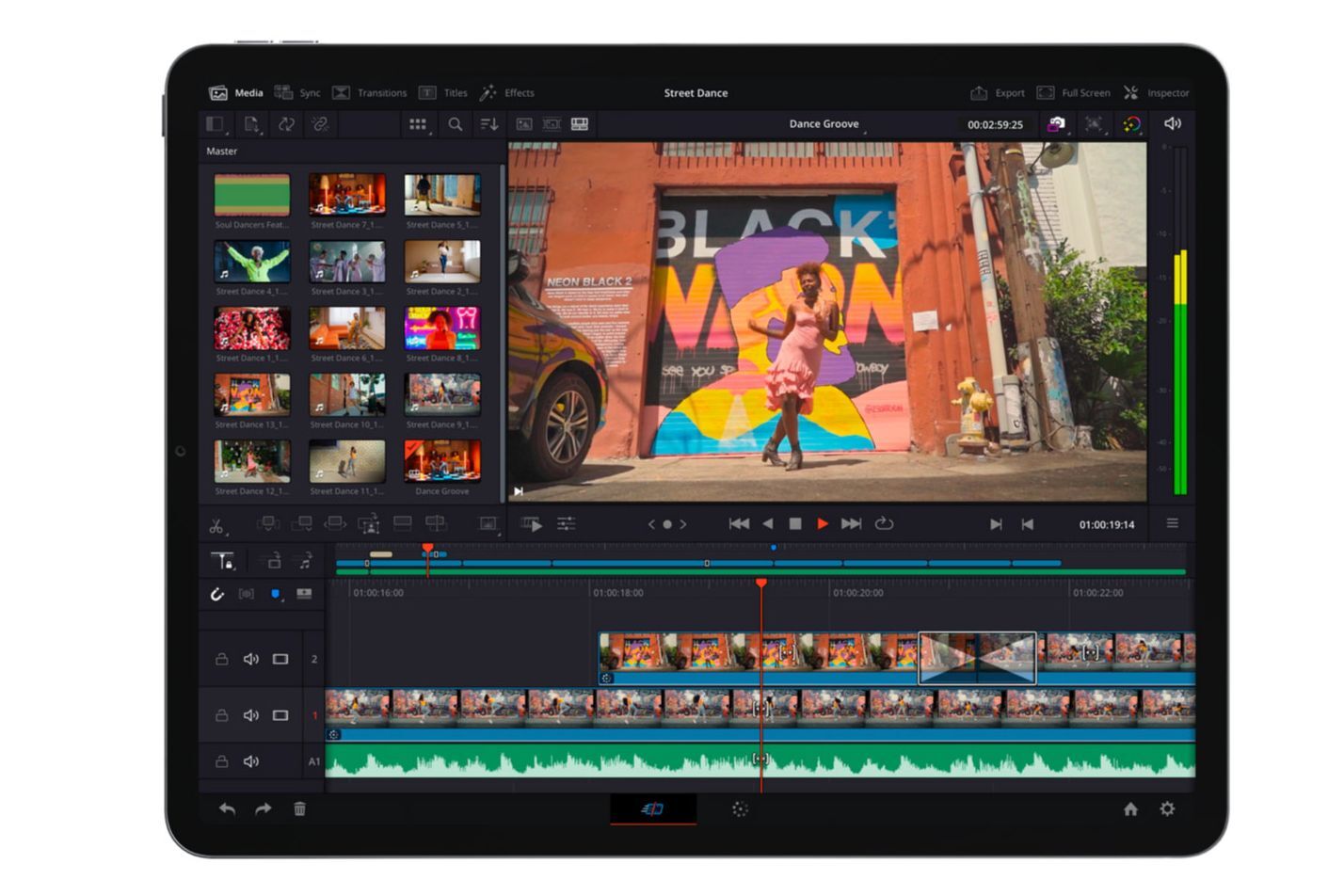Click the 01:00:19:14 timecode field
The image size is (1344, 896).
click(x=1106, y=525)
